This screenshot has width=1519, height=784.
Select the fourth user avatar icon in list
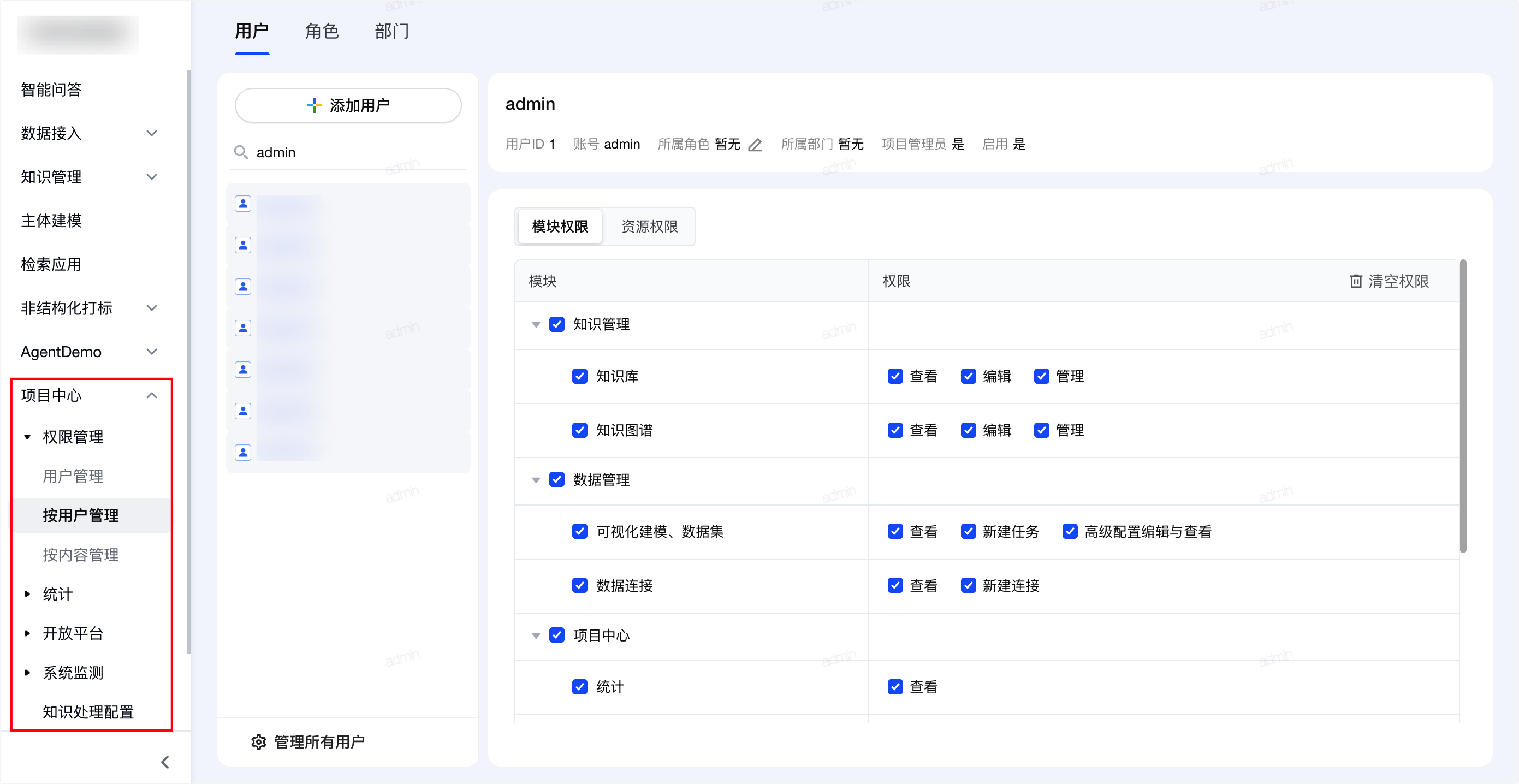coord(243,328)
